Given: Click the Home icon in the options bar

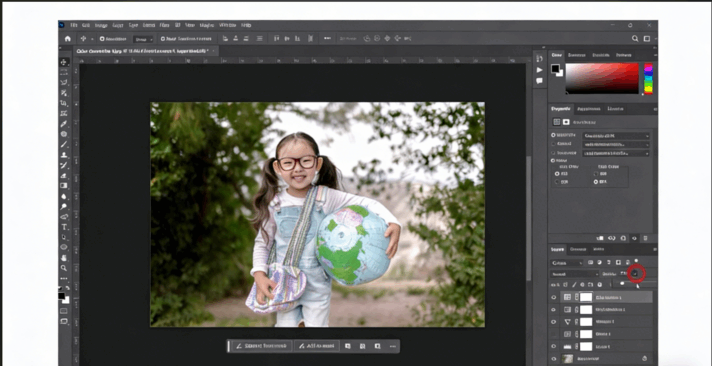Looking at the screenshot, I should (67, 39).
